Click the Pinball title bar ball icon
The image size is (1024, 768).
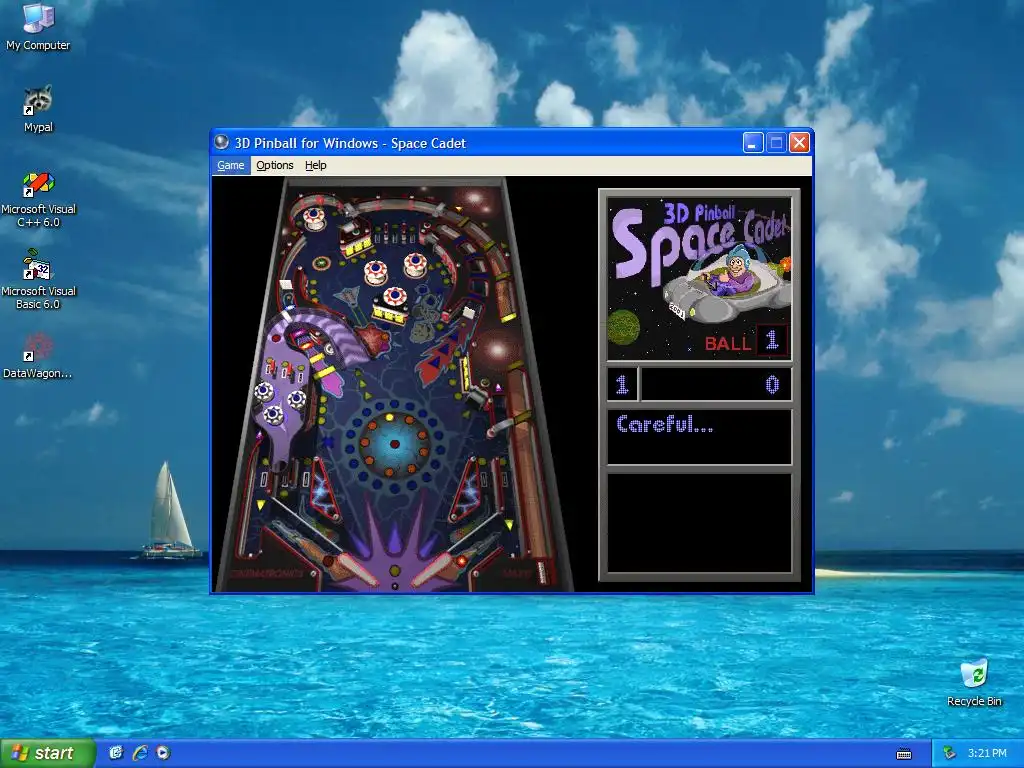point(221,142)
